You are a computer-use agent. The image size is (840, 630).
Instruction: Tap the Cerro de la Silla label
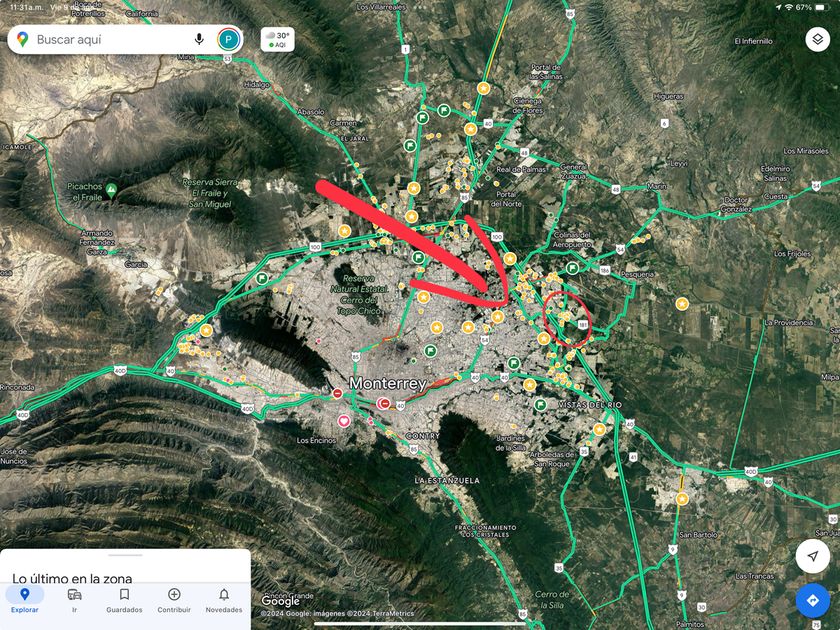pyautogui.click(x=552, y=599)
